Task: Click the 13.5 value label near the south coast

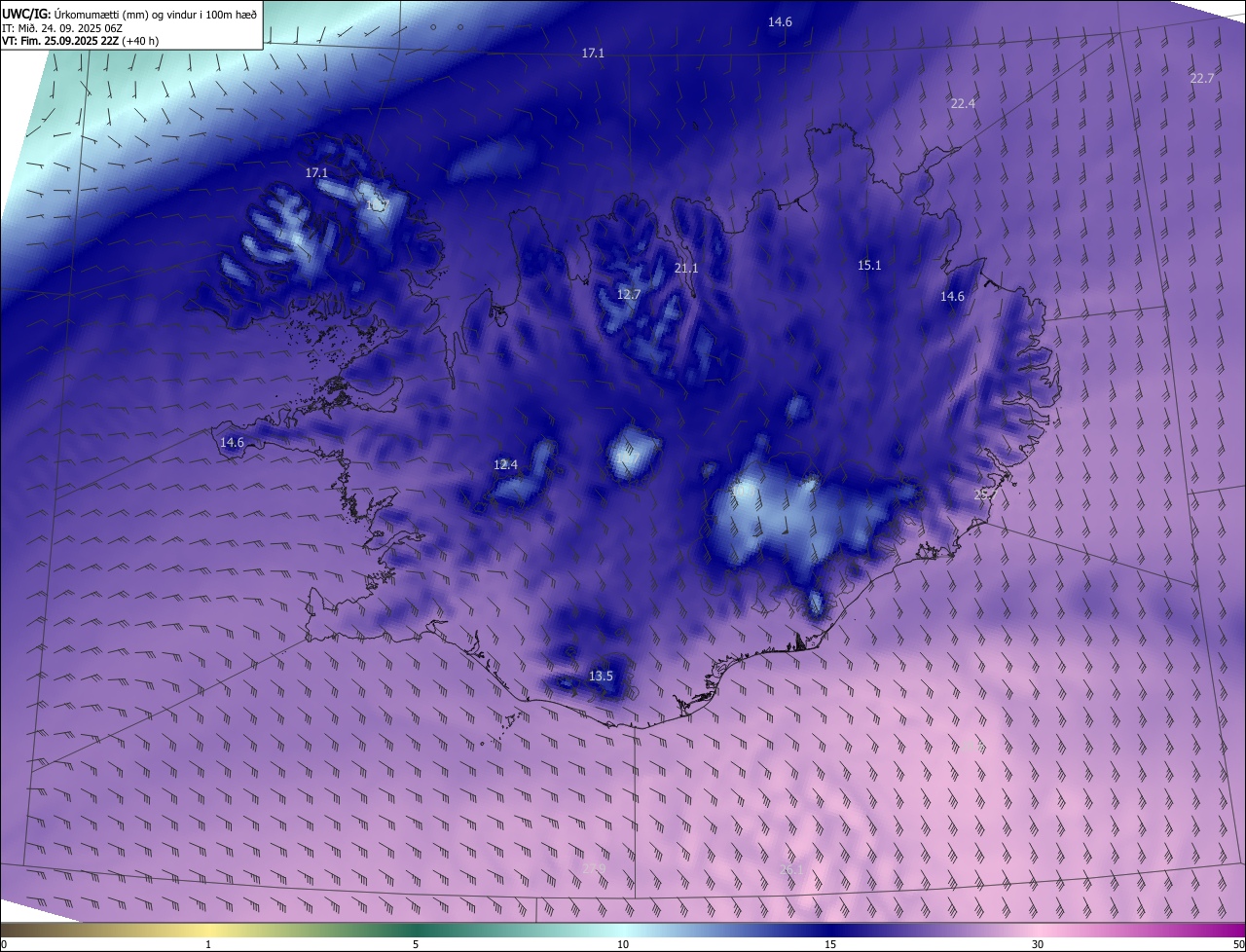Action: click(x=602, y=676)
